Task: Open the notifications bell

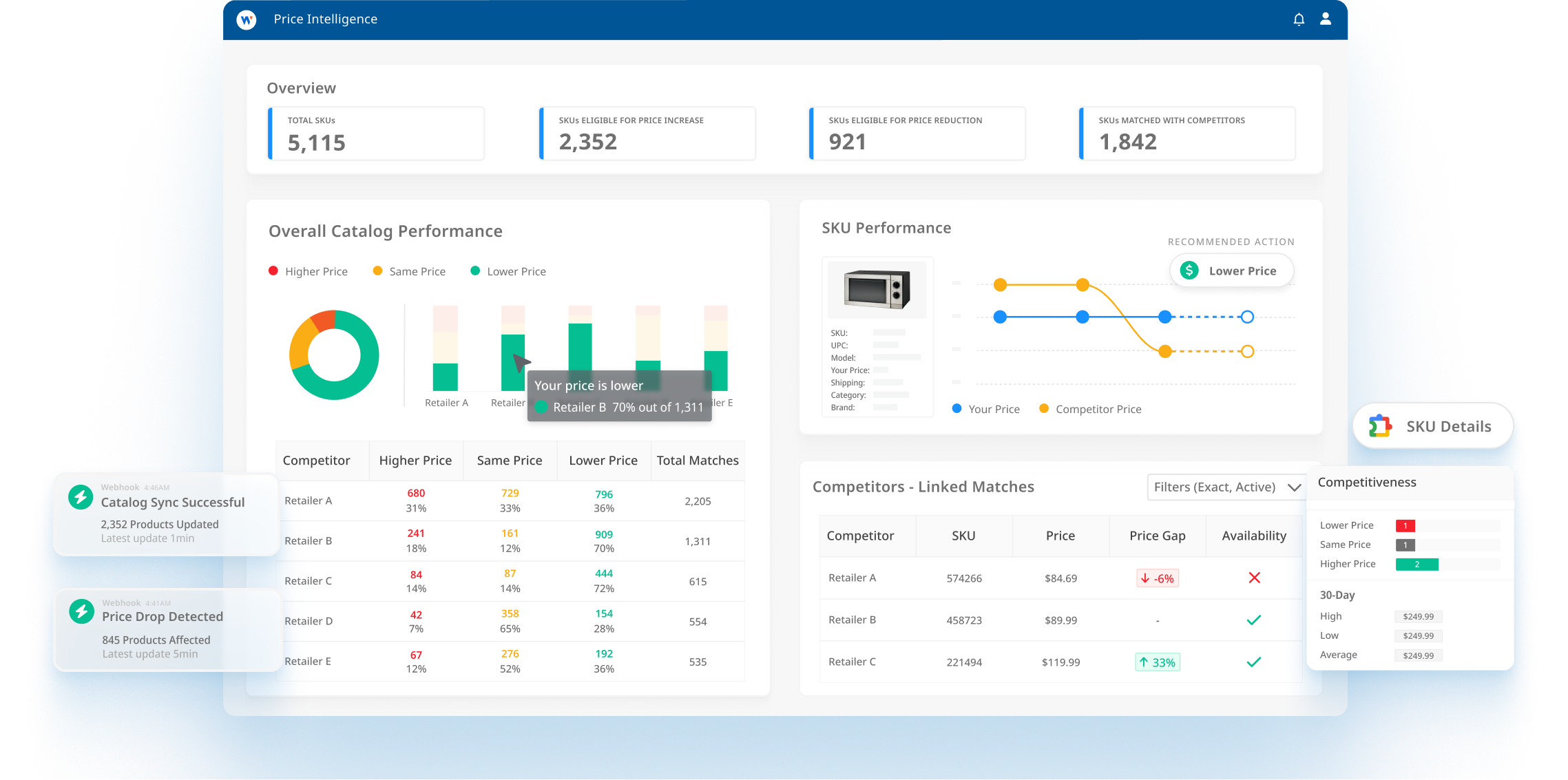Action: (x=1299, y=19)
